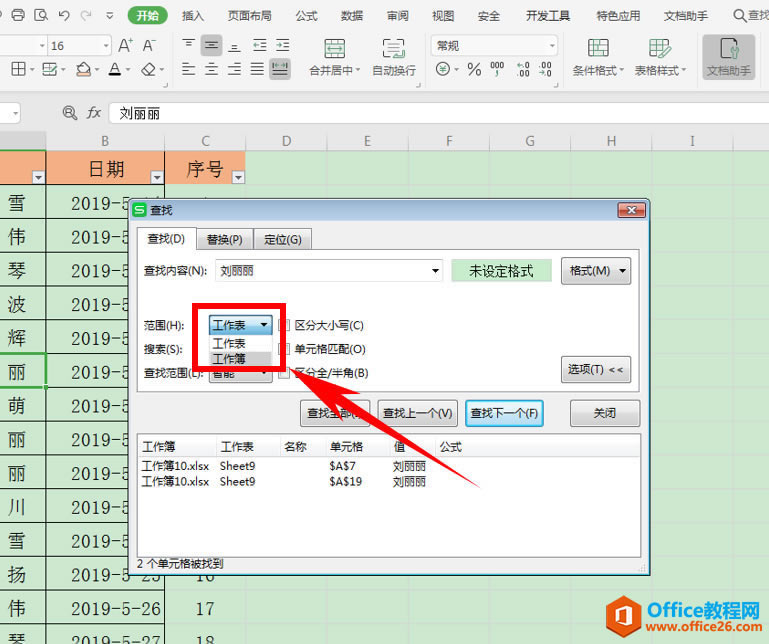Image resolution: width=769 pixels, height=644 pixels.
Task: Switch to the 开始 ribbon tab
Action: point(148,16)
